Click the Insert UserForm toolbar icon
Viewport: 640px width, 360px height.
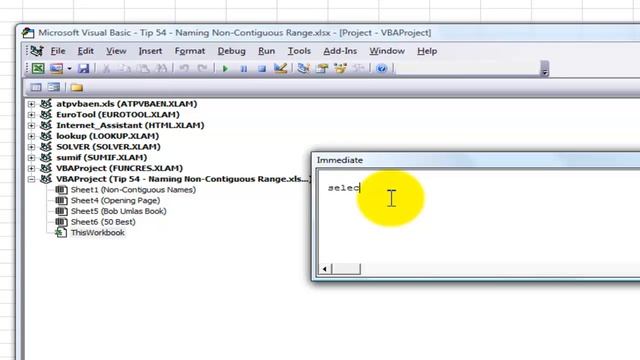(56, 68)
